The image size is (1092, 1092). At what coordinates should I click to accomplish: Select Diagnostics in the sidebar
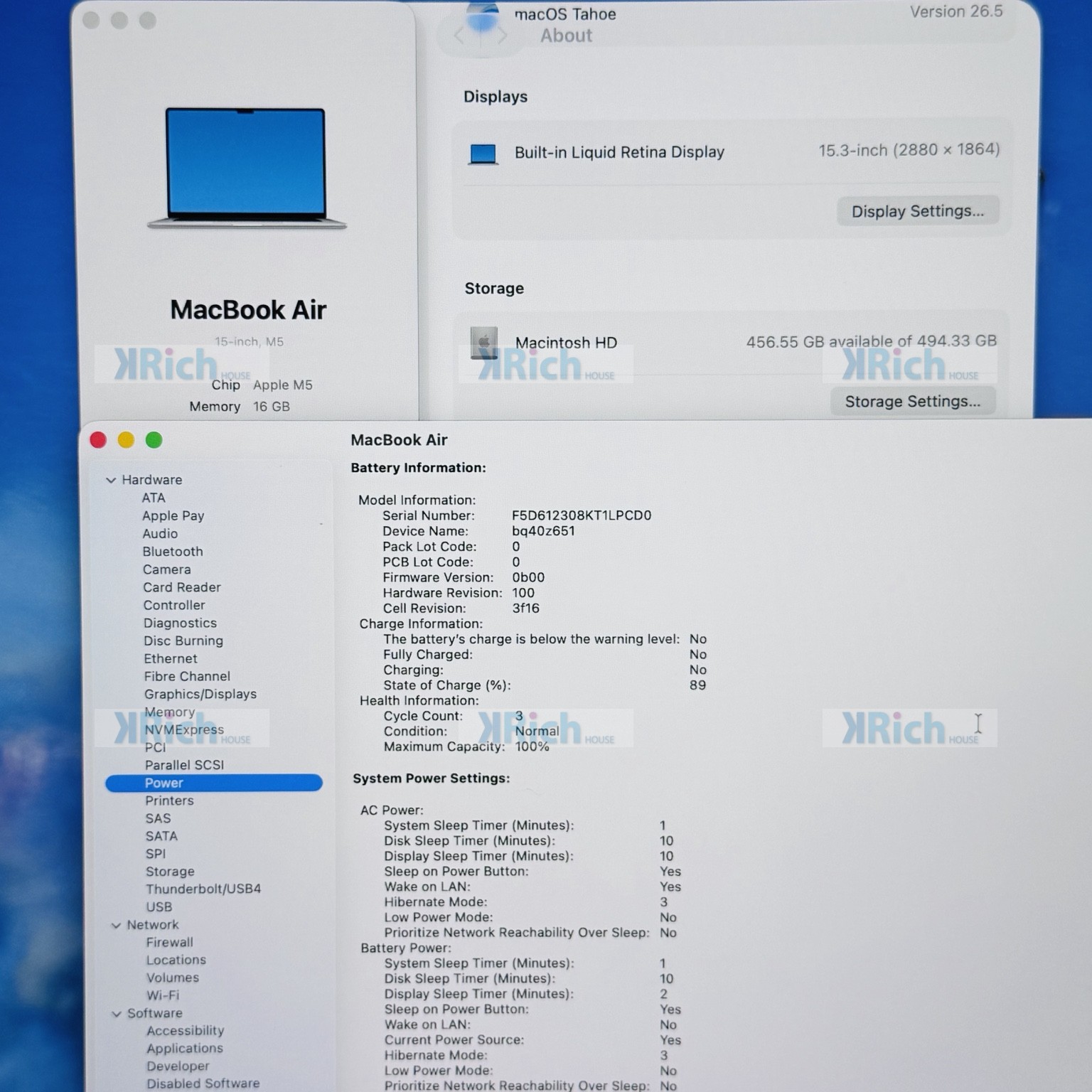pyautogui.click(x=180, y=623)
